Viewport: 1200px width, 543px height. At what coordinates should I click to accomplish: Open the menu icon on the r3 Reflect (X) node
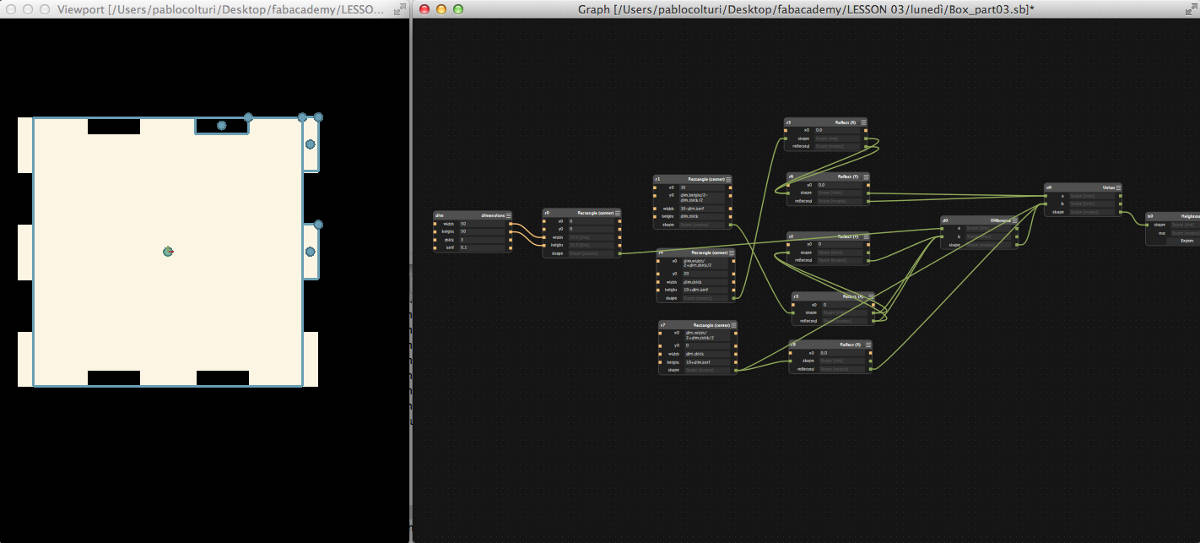864,122
